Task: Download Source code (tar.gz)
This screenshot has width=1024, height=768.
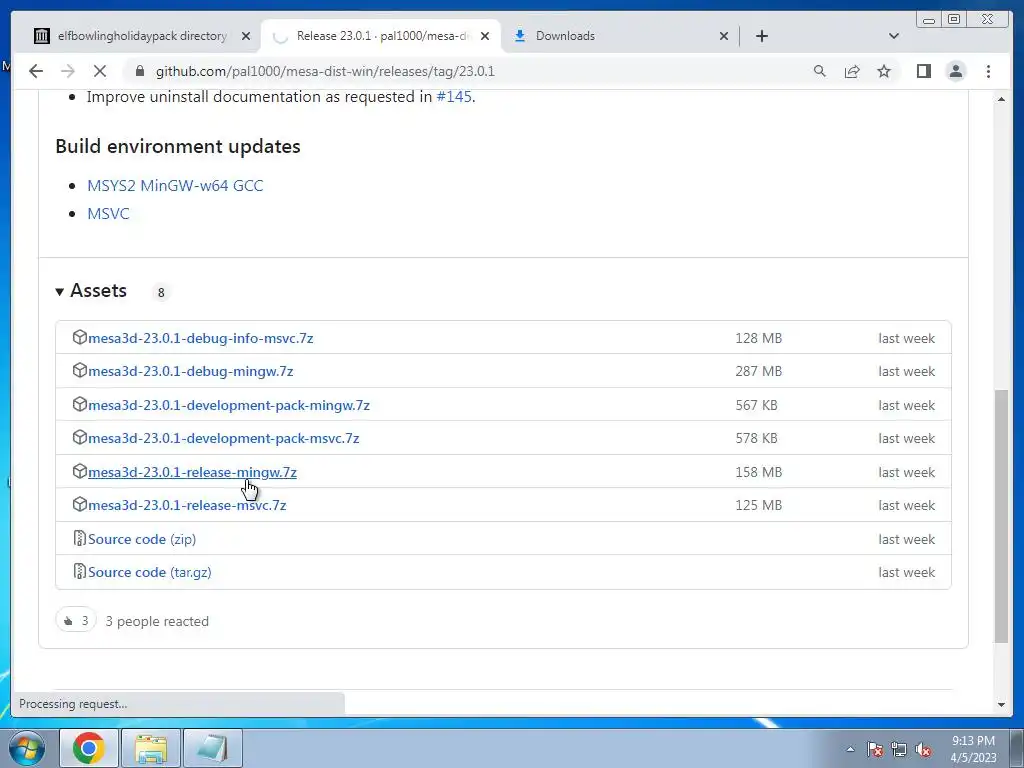Action: click(150, 572)
